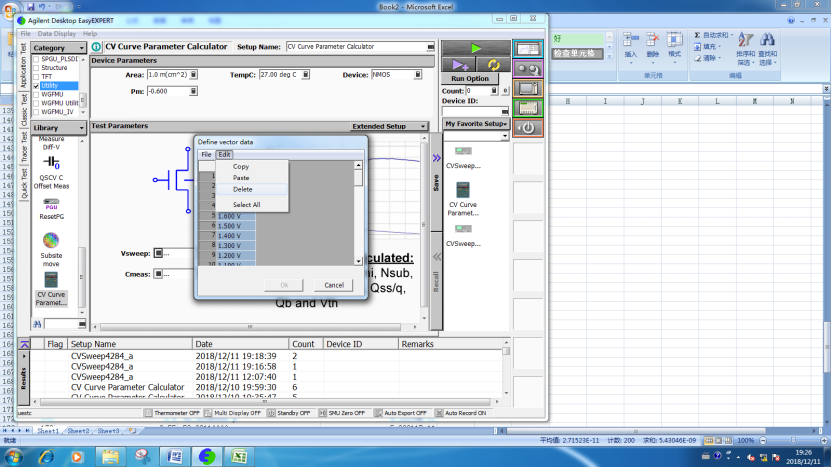
Task: Open the Library dropdown
Action: pos(58,128)
